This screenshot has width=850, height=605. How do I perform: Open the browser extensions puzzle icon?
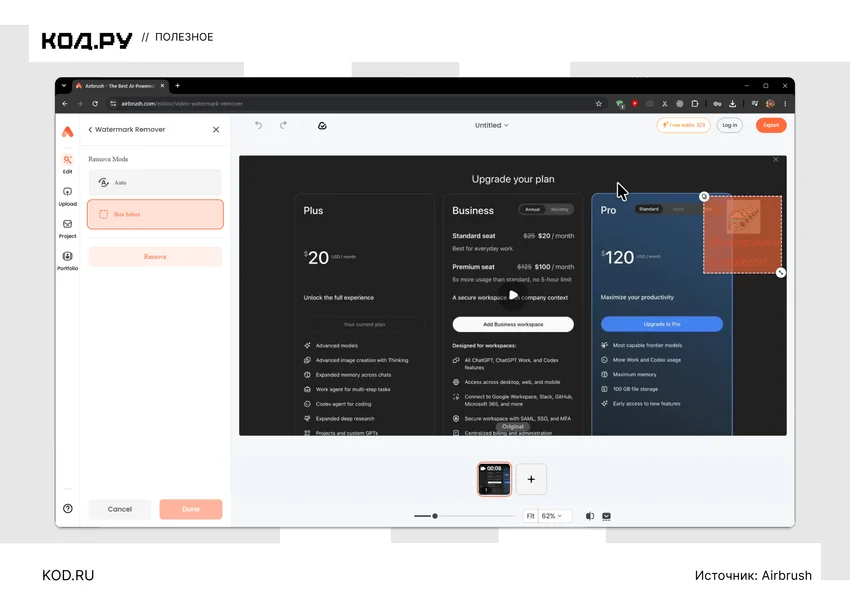[x=695, y=104]
